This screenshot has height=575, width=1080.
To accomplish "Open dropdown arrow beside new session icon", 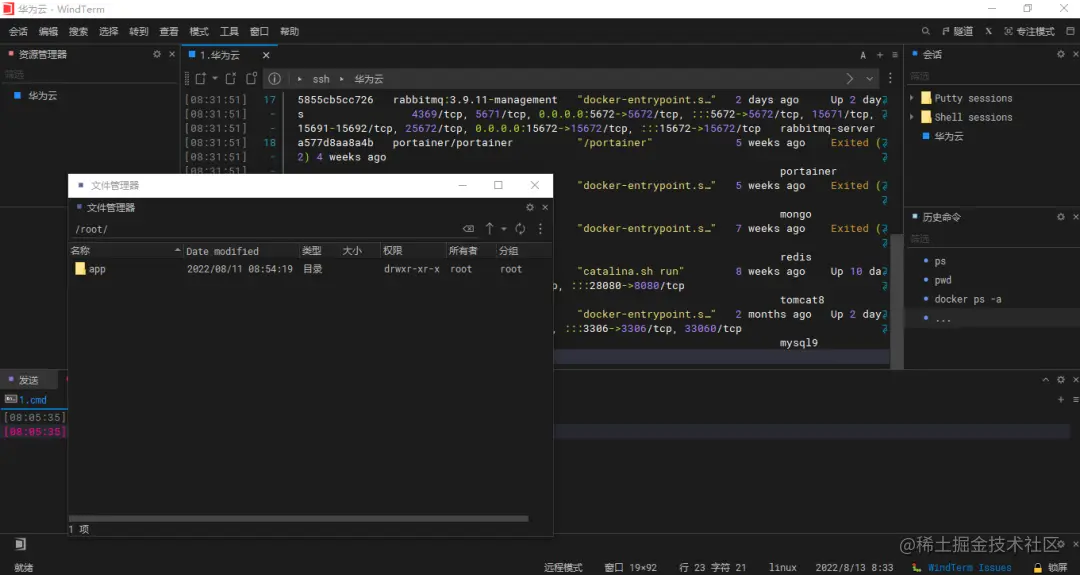I will (215, 79).
